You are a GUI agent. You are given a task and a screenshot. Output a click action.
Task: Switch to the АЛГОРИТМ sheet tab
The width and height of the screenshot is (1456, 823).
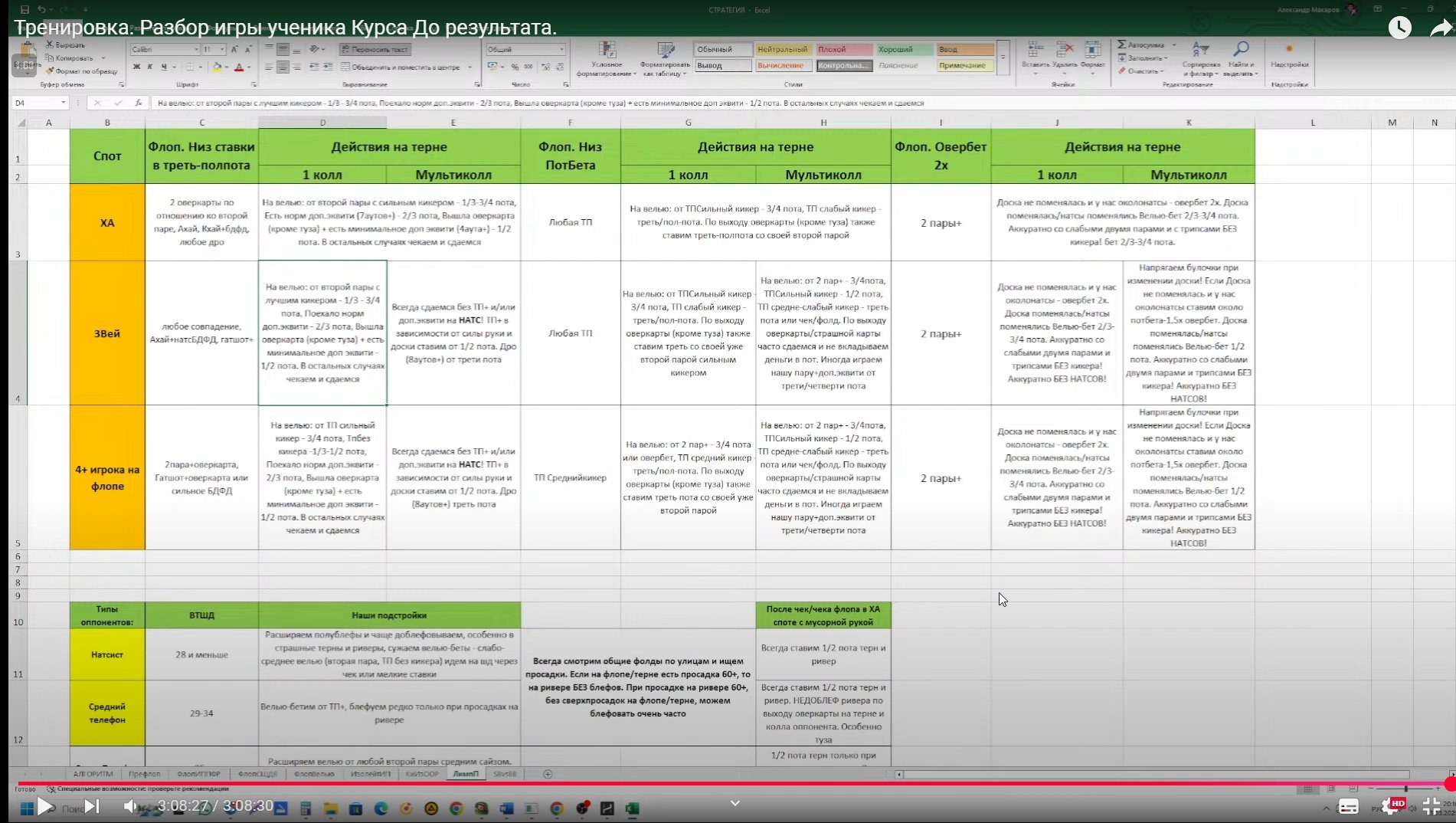click(93, 774)
